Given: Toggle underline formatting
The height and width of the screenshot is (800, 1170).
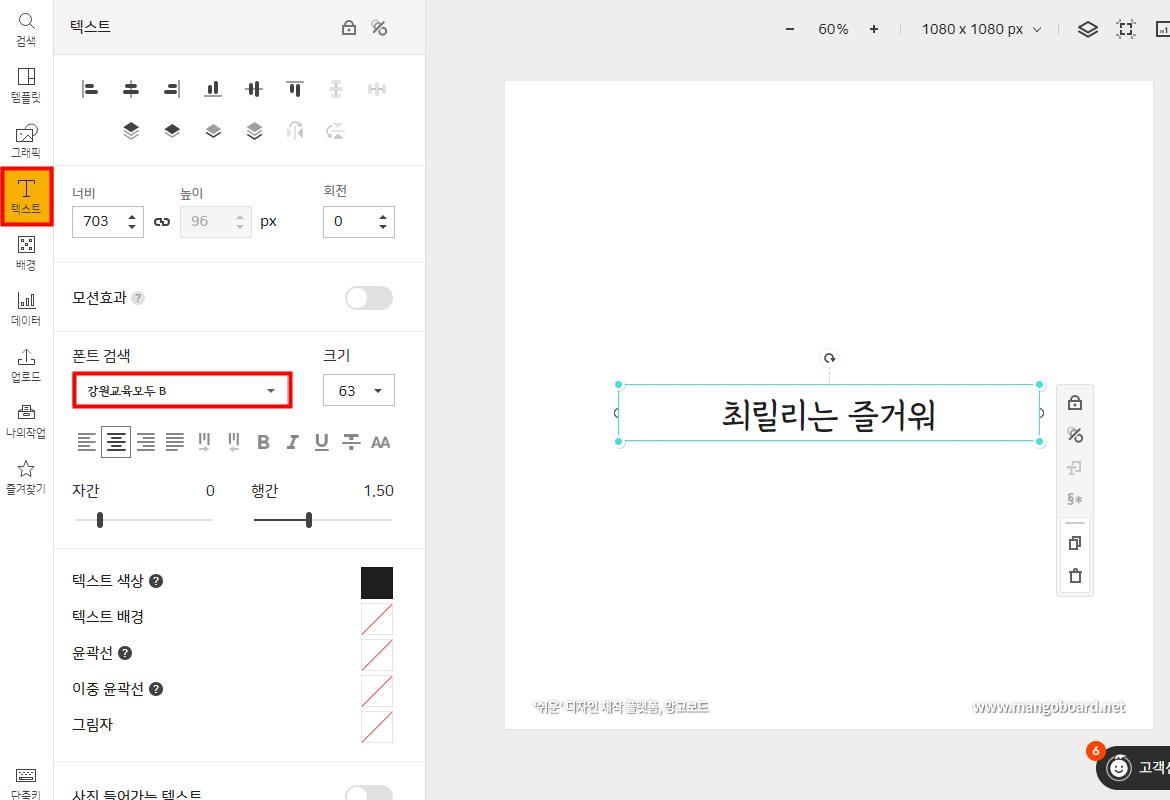Looking at the screenshot, I should 322,442.
